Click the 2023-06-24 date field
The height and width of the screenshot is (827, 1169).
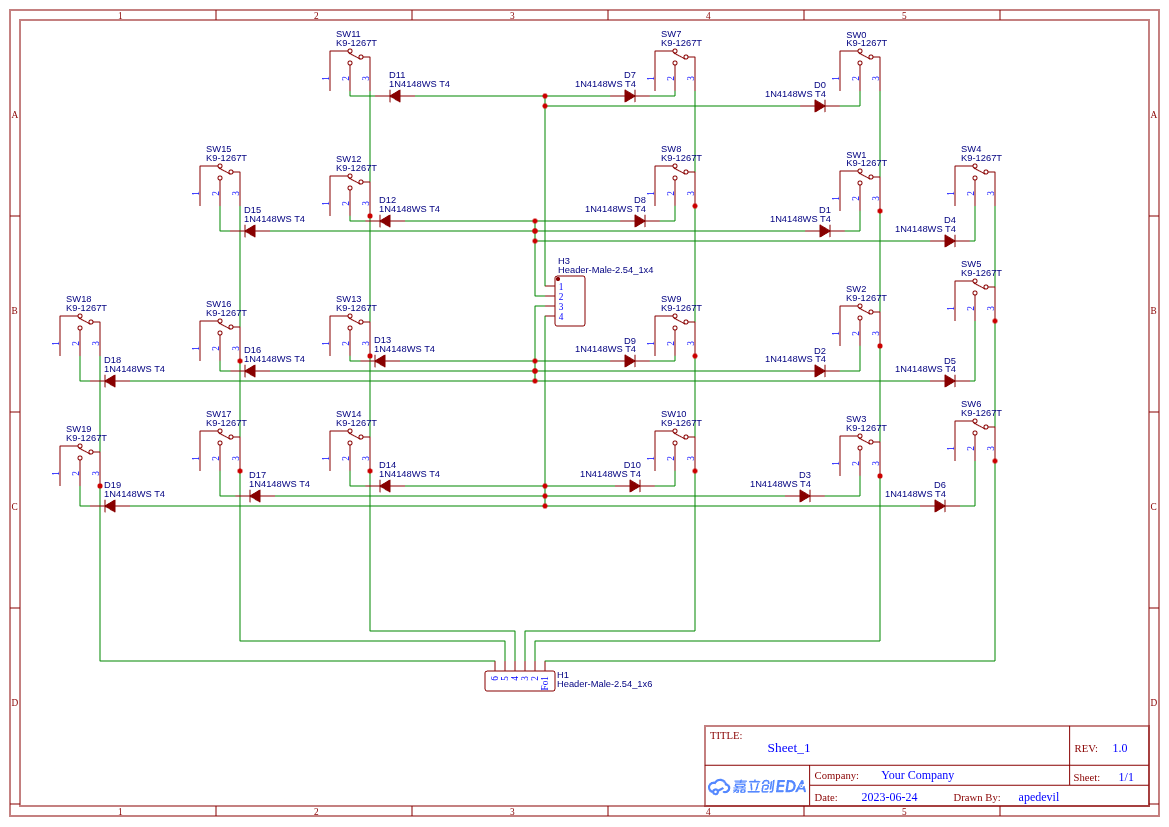click(x=889, y=797)
